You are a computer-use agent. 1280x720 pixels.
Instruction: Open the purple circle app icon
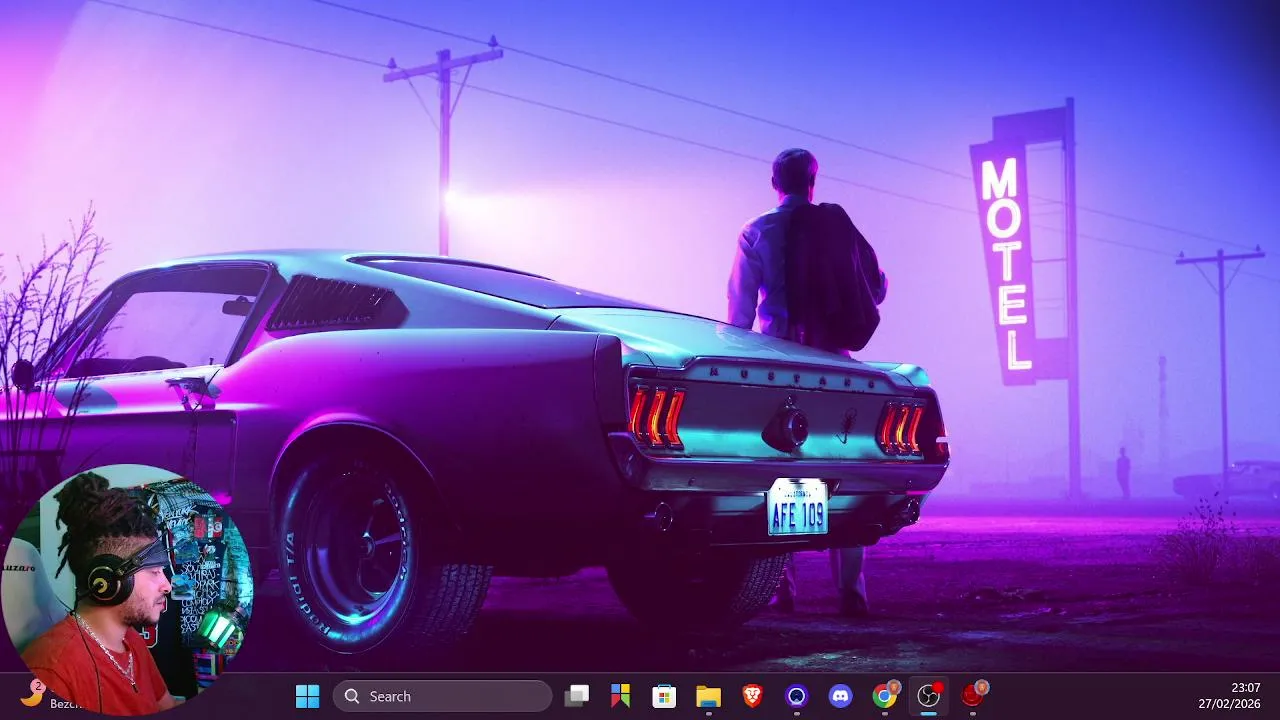tap(797, 696)
